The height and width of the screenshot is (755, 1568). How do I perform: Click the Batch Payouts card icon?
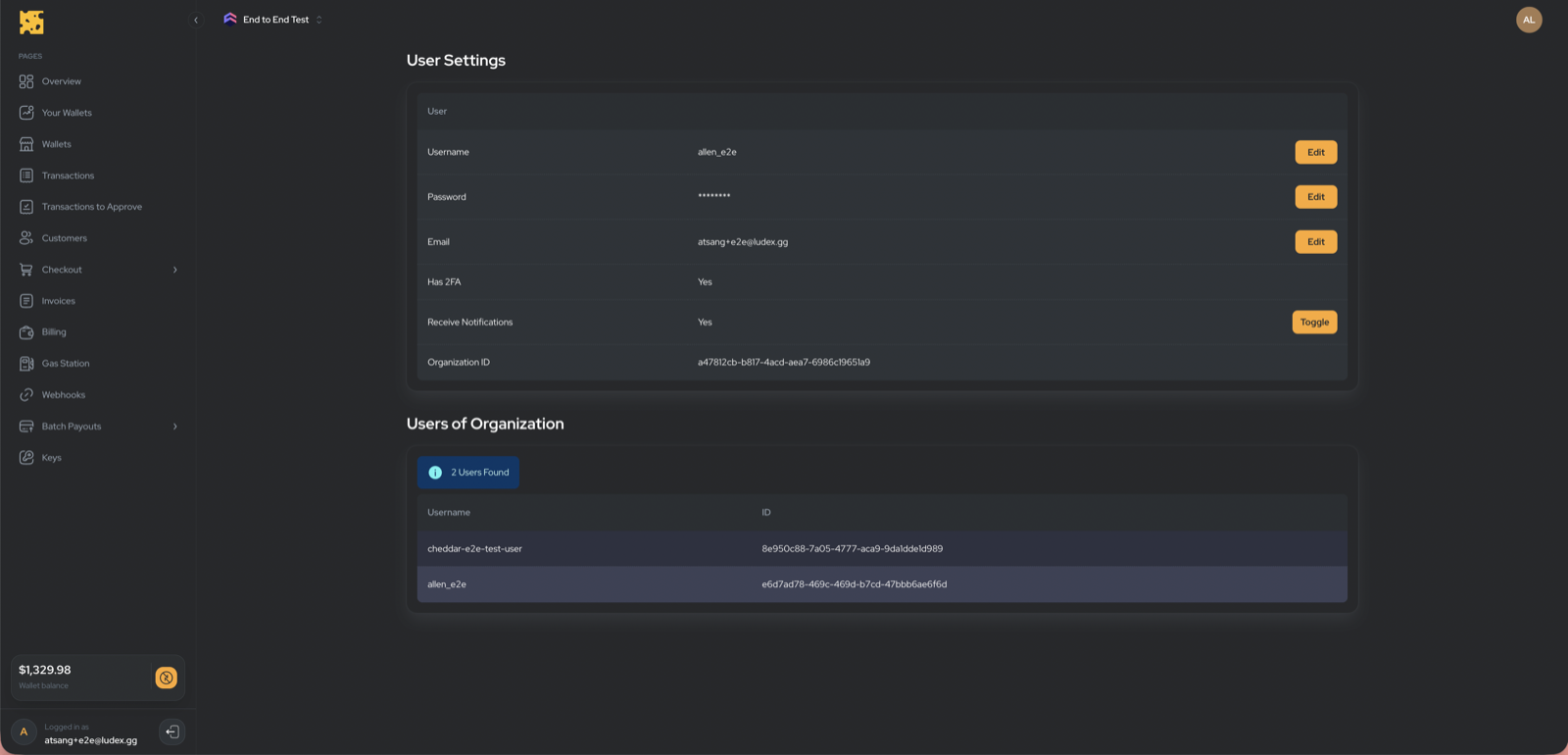point(26,427)
